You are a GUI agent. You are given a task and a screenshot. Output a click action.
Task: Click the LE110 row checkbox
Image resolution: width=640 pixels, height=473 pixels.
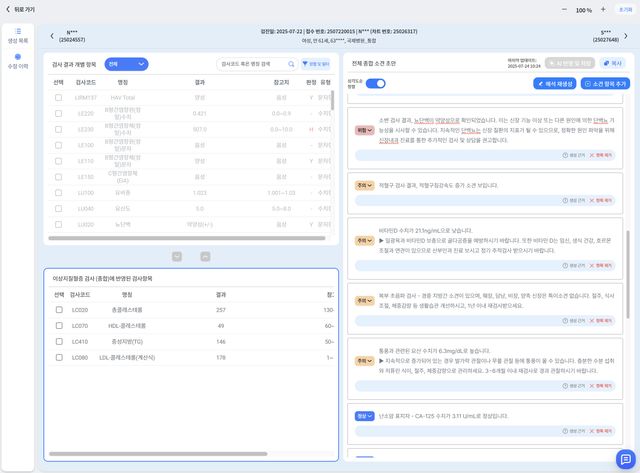pyautogui.click(x=58, y=161)
